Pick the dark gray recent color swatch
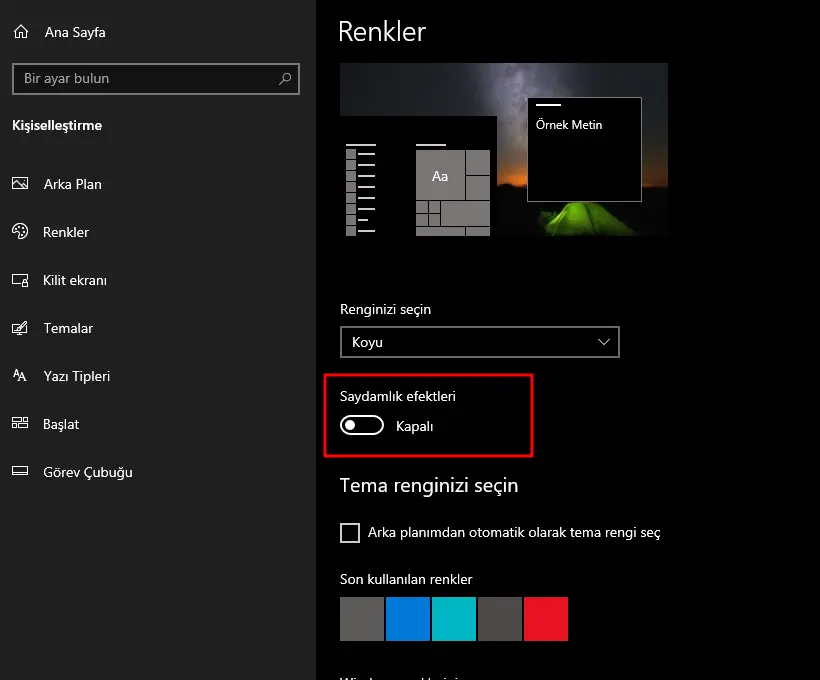Image resolution: width=820 pixels, height=680 pixels. pos(500,619)
